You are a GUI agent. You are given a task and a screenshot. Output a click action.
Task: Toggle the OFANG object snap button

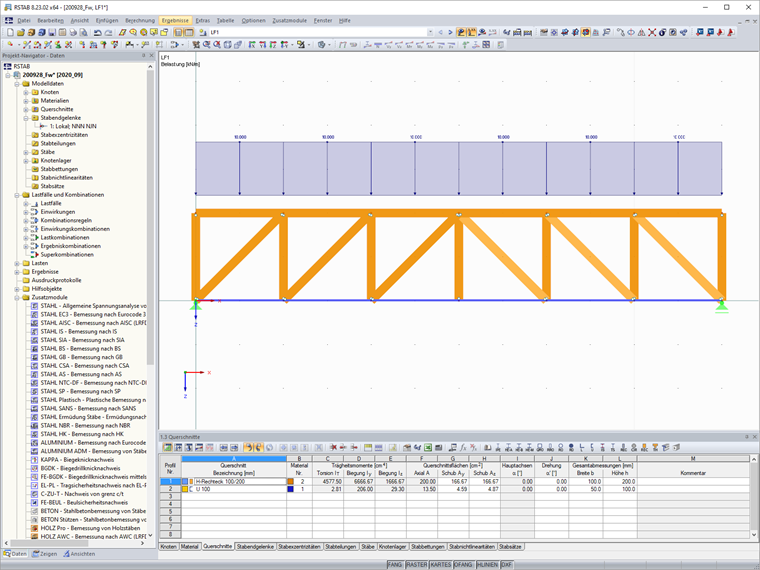click(x=463, y=565)
